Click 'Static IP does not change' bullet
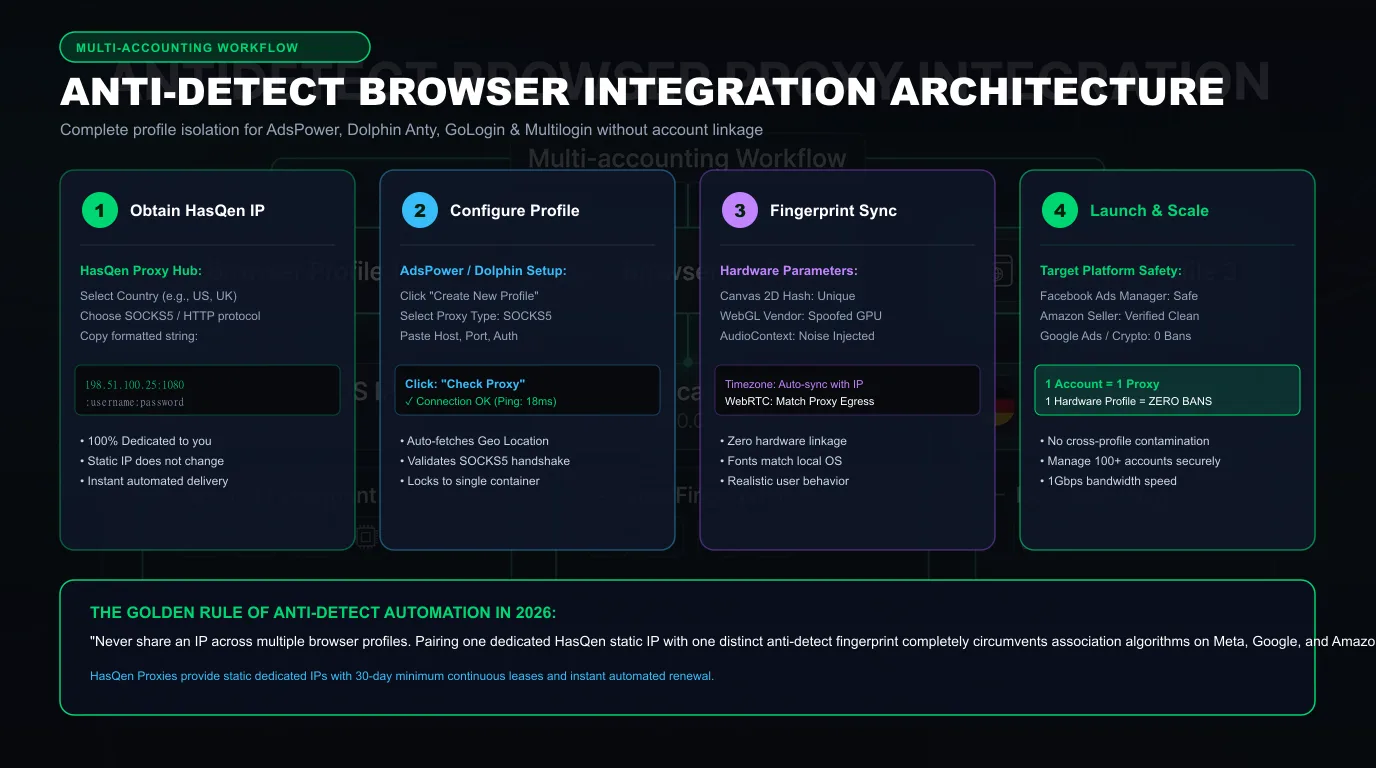1376x768 pixels. [152, 461]
